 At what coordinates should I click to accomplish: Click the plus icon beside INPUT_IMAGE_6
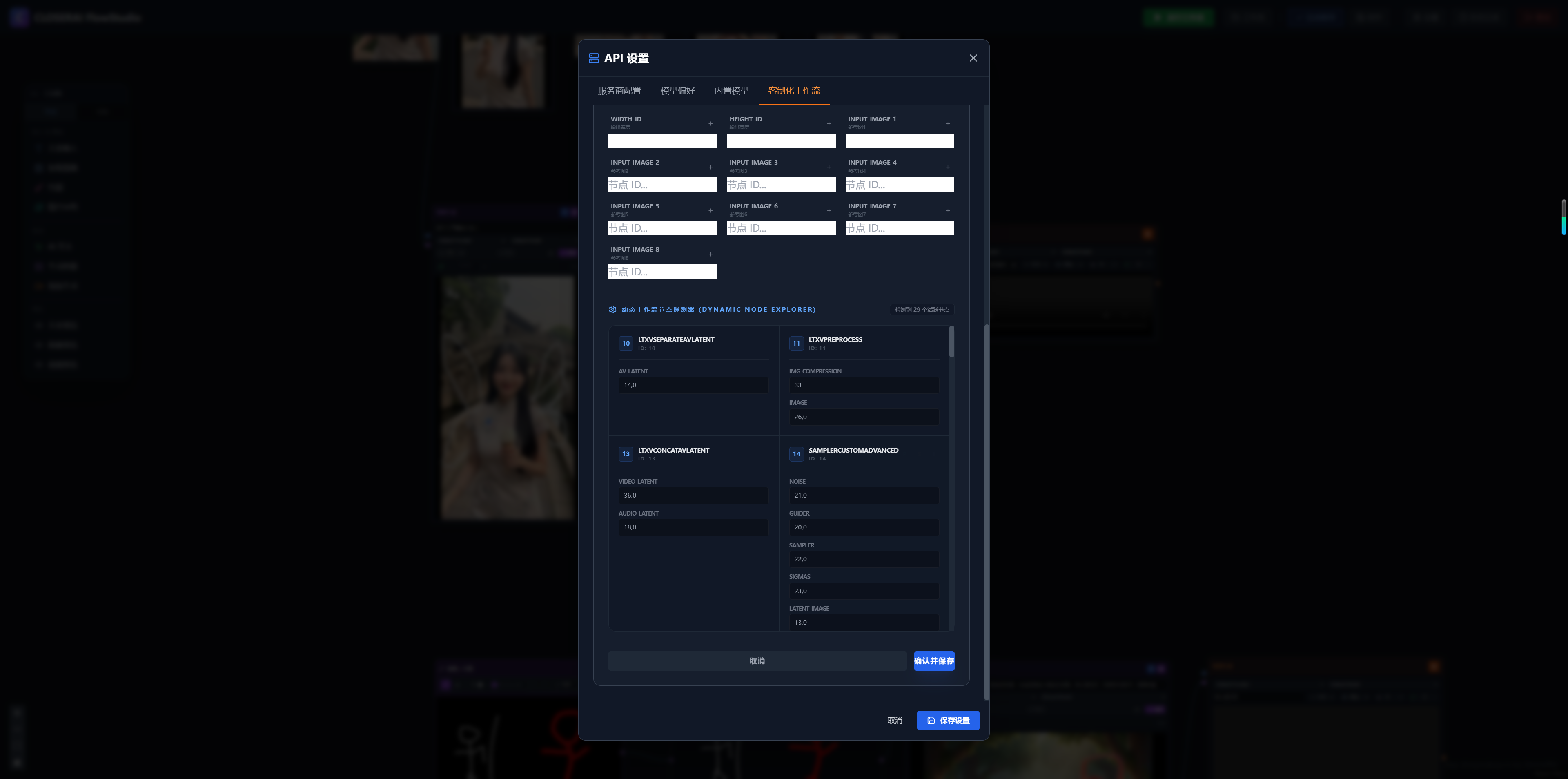point(829,211)
